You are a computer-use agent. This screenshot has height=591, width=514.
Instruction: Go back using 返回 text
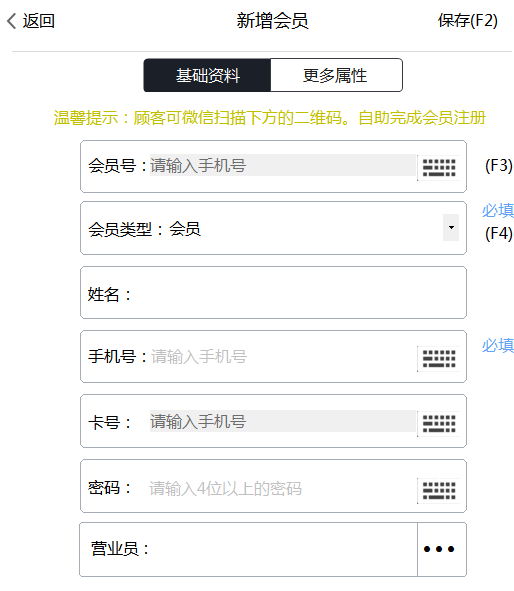[39, 21]
